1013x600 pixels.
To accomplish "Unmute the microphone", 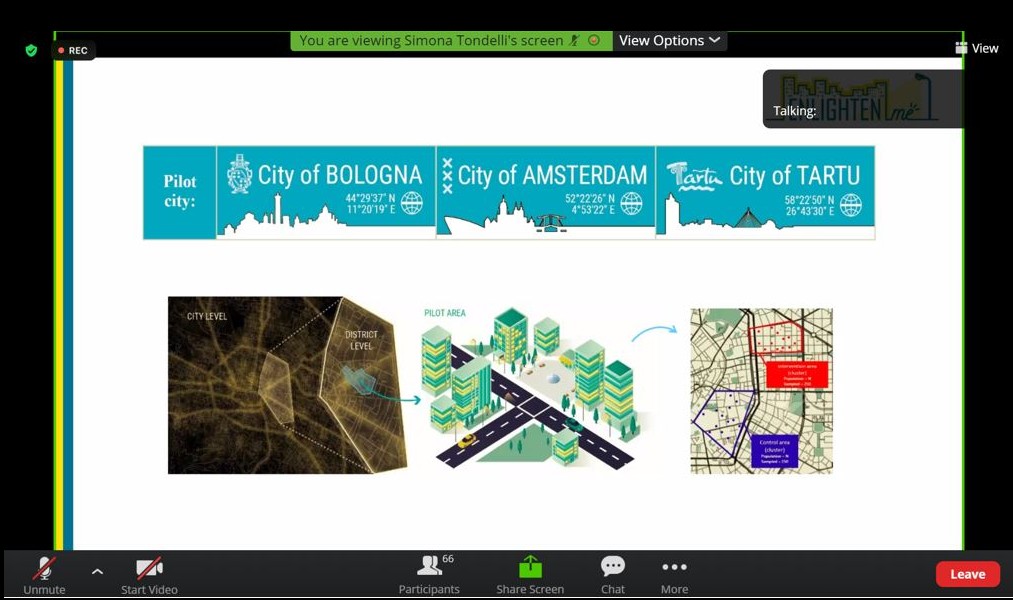I will [44, 574].
